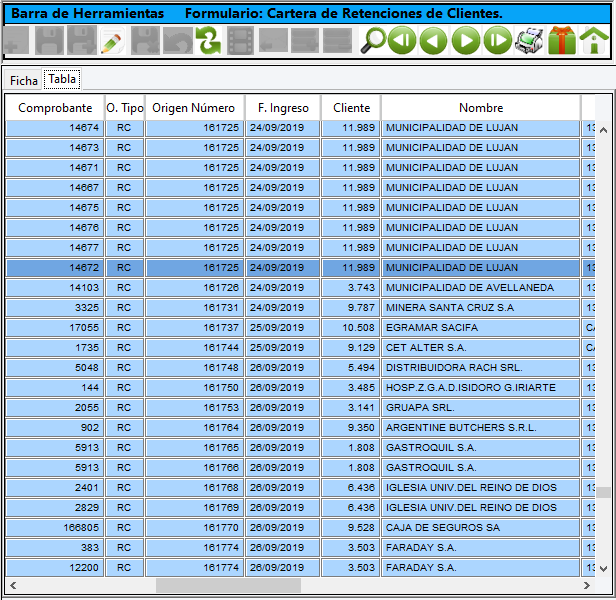Click the horizontal scrollbar right arrow
This screenshot has width=616, height=600.
coord(587,585)
